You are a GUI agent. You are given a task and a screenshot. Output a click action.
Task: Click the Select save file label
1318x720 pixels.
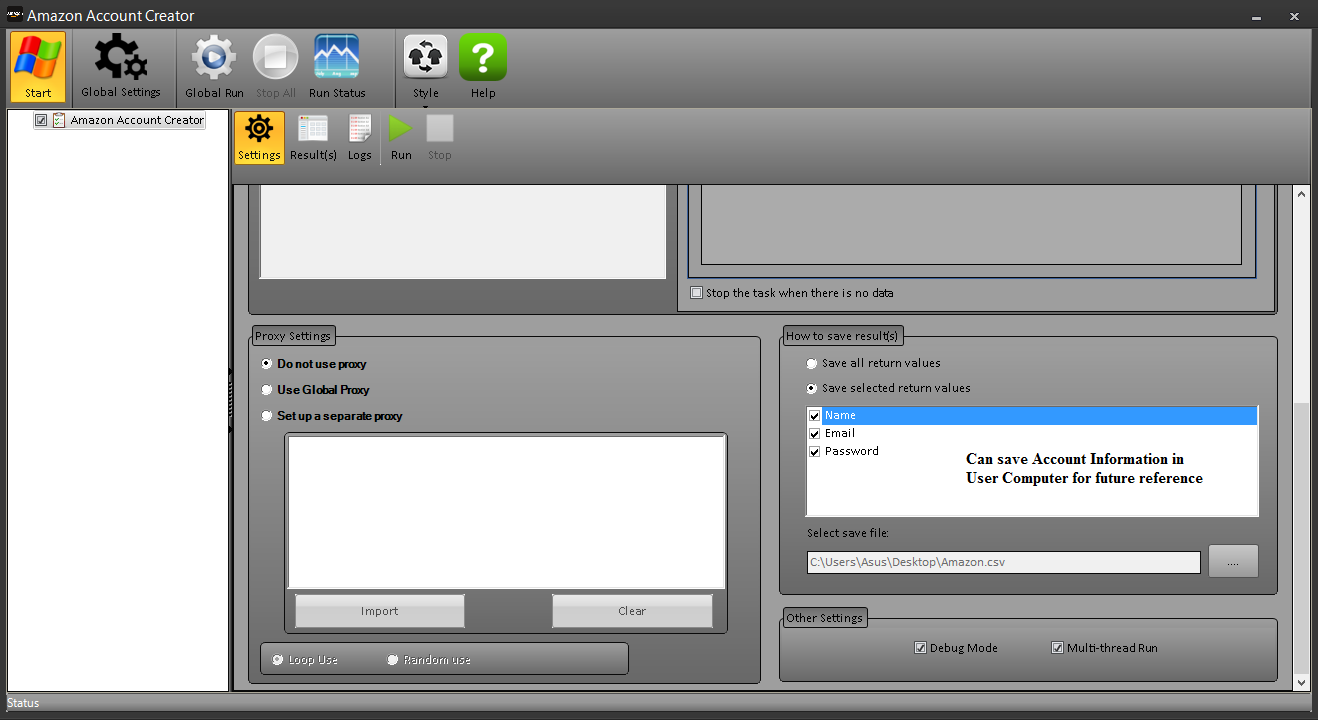[848, 533]
